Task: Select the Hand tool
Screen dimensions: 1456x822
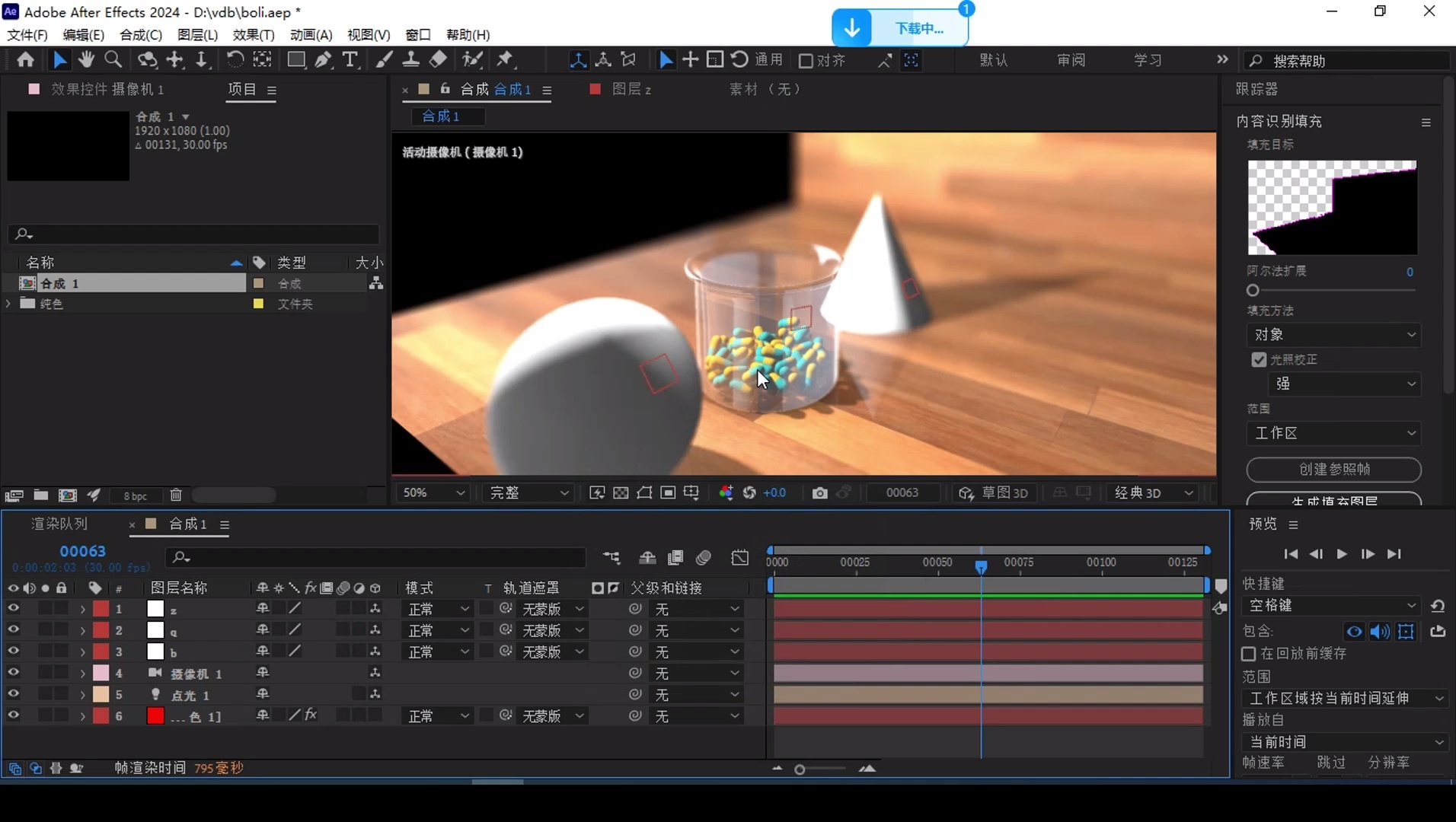Action: pyautogui.click(x=86, y=59)
